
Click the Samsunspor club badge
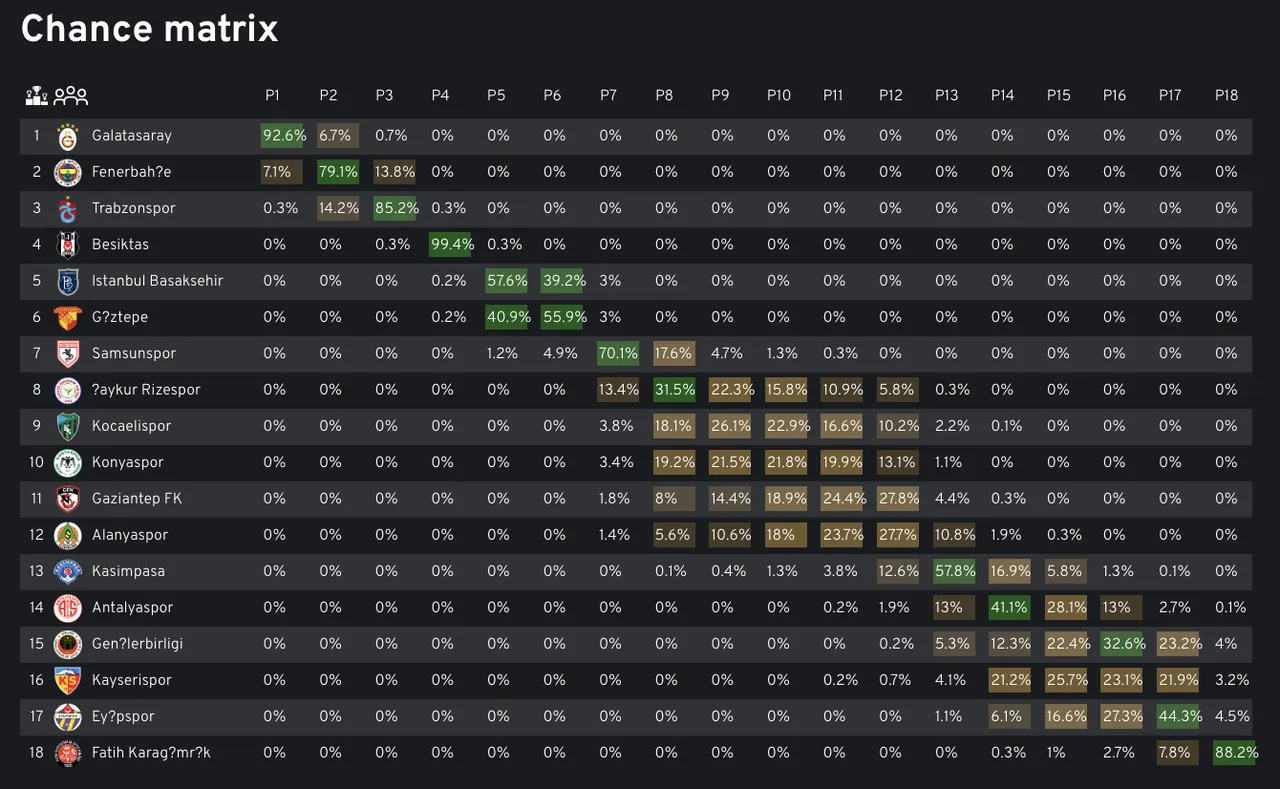click(67, 354)
